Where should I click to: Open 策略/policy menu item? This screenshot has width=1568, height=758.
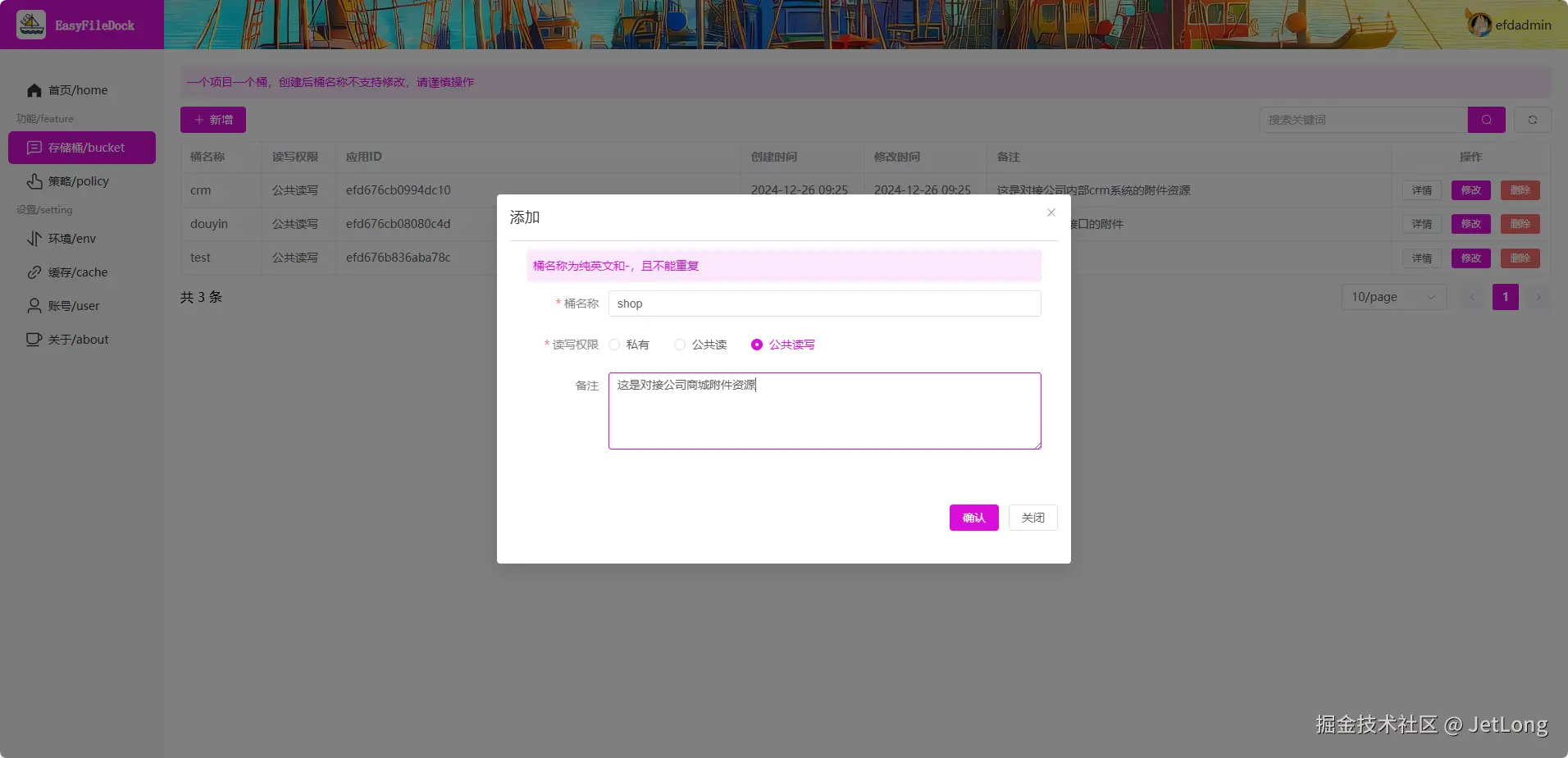(x=82, y=181)
